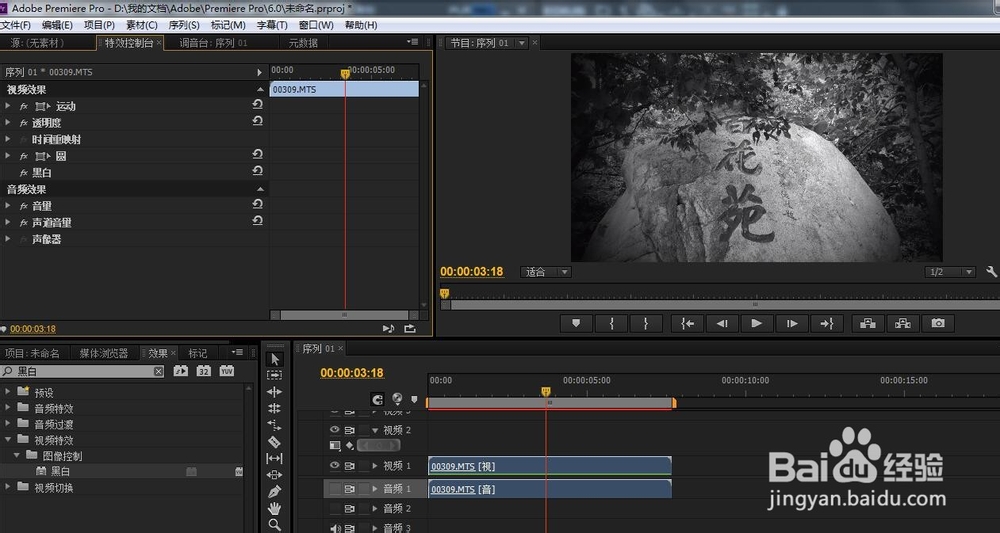Click the 00309.MTS [视] video clip
This screenshot has height=533, width=1000.
[x=550, y=466]
